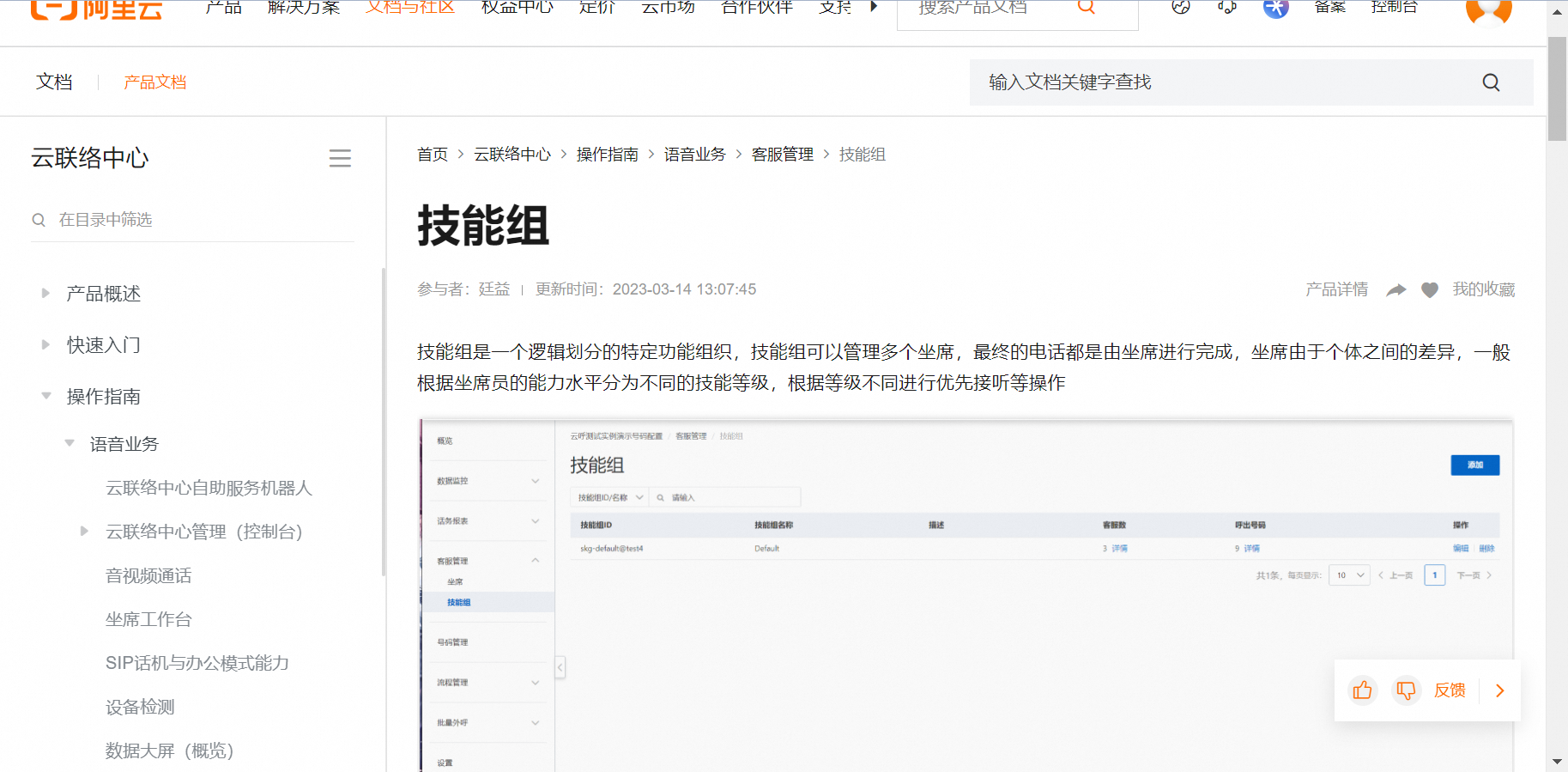Open 数据大屏（概览） document in sidebar
The width and height of the screenshot is (1568, 772).
[x=170, y=751]
